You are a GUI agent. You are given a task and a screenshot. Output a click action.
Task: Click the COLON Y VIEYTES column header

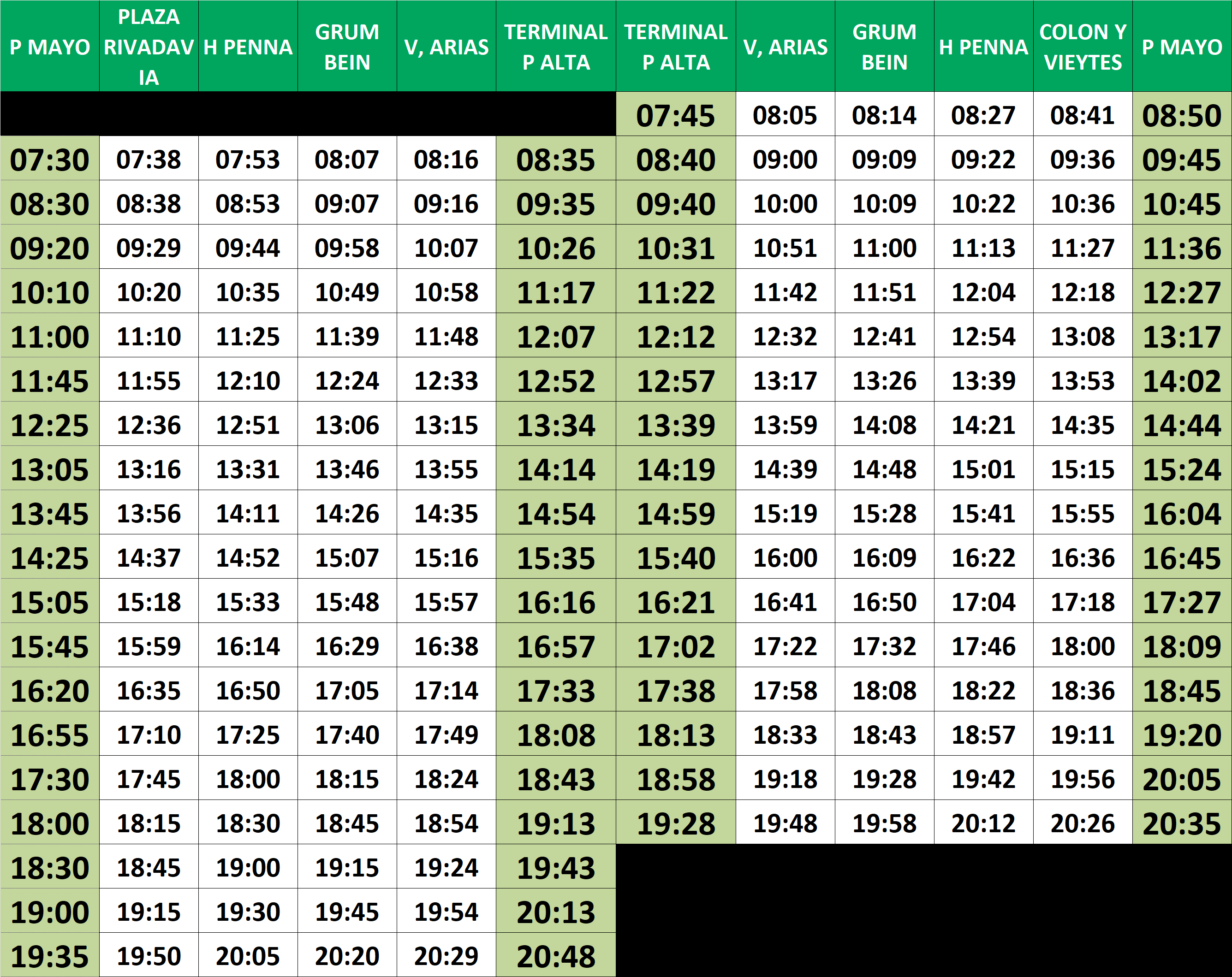point(1082,46)
